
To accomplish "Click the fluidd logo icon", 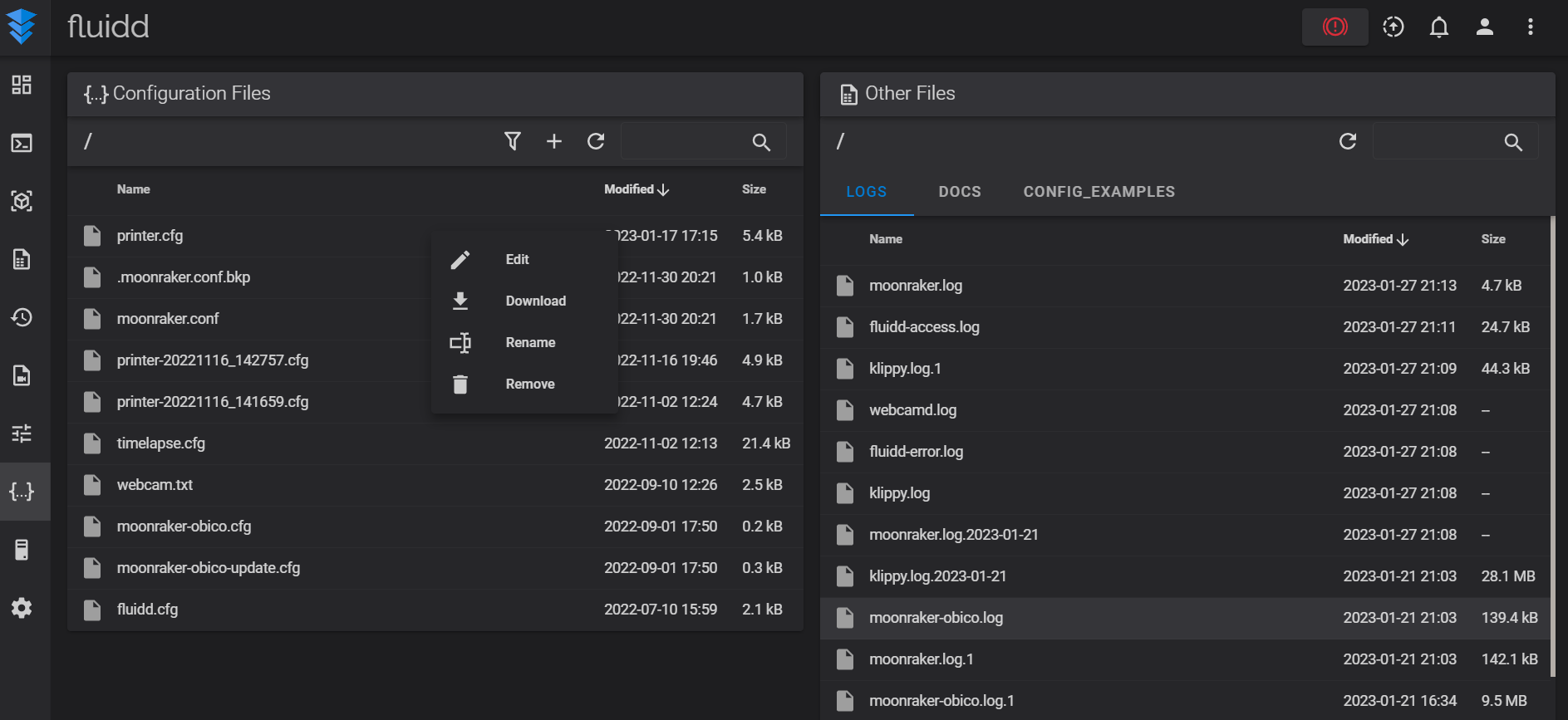I will tap(21, 27).
